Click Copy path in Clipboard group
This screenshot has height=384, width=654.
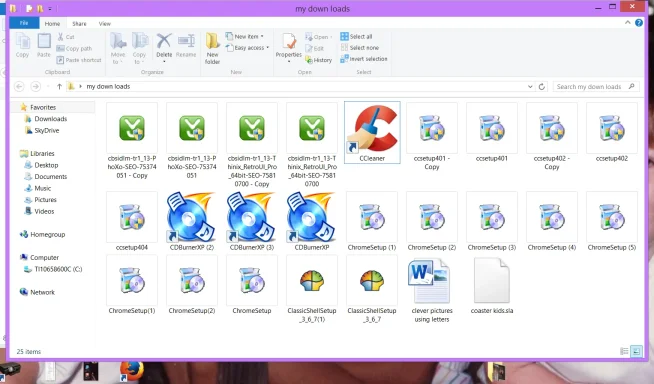[74, 48]
